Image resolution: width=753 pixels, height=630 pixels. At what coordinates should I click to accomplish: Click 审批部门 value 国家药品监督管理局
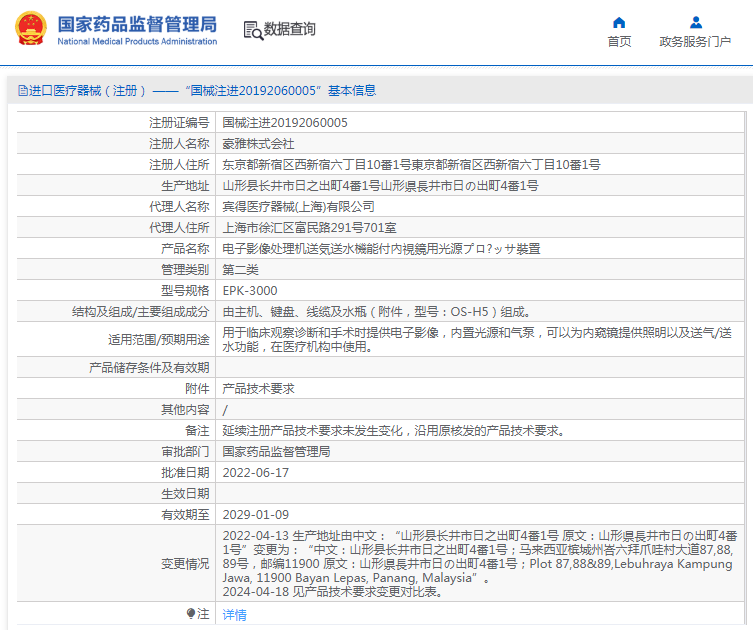pyautogui.click(x=276, y=452)
